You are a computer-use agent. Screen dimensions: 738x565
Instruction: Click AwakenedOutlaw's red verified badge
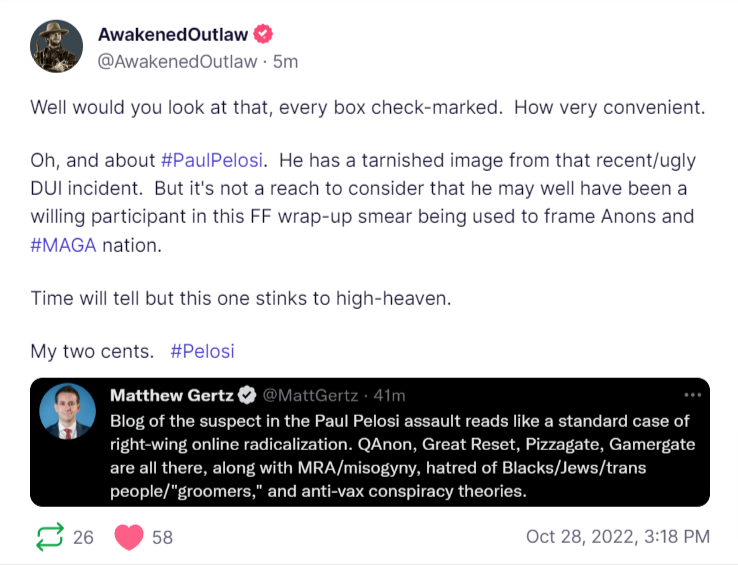(264, 34)
